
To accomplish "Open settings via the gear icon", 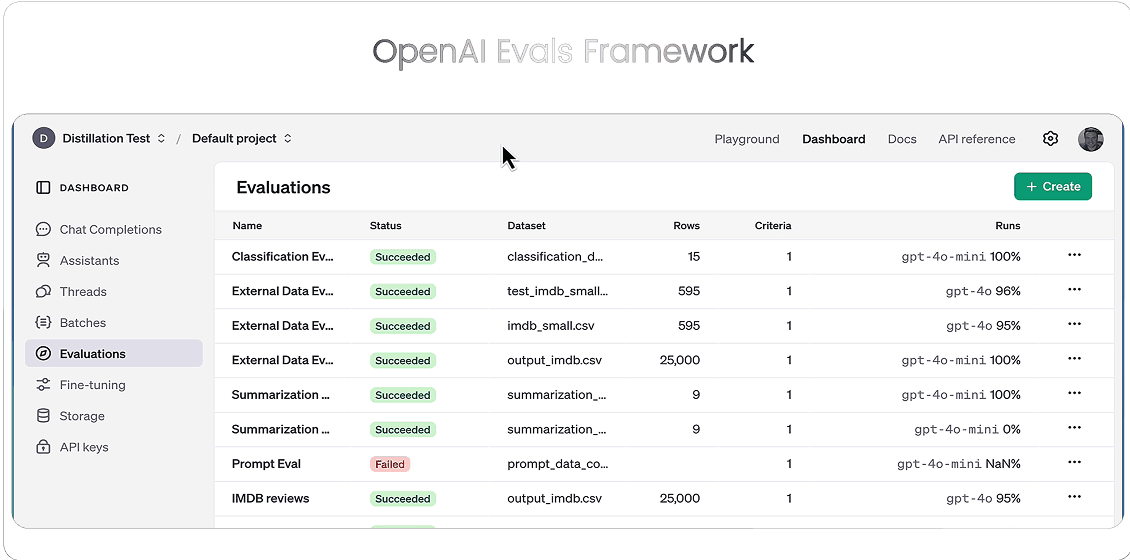I will pyautogui.click(x=1050, y=138).
